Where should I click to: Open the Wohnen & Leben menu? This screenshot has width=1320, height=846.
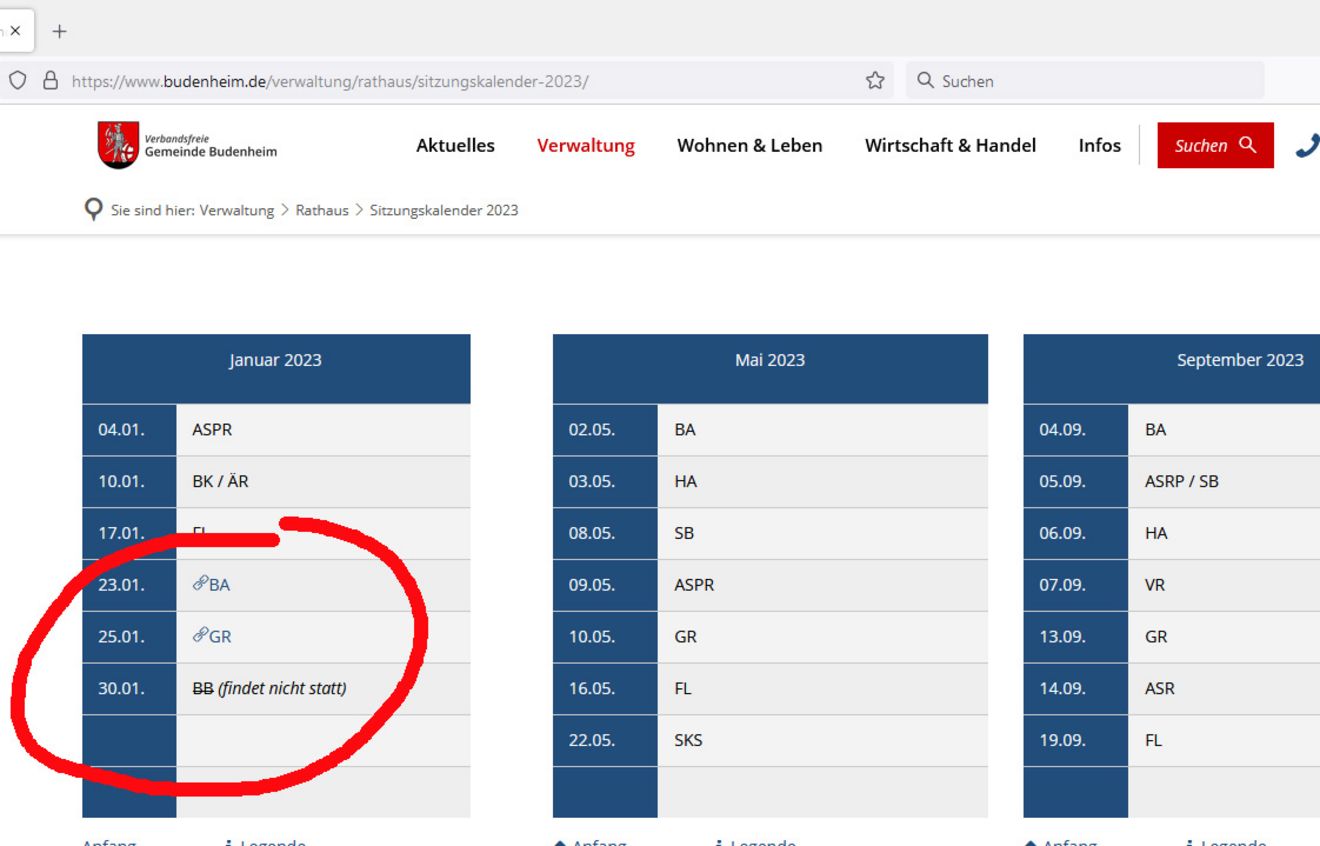click(749, 146)
